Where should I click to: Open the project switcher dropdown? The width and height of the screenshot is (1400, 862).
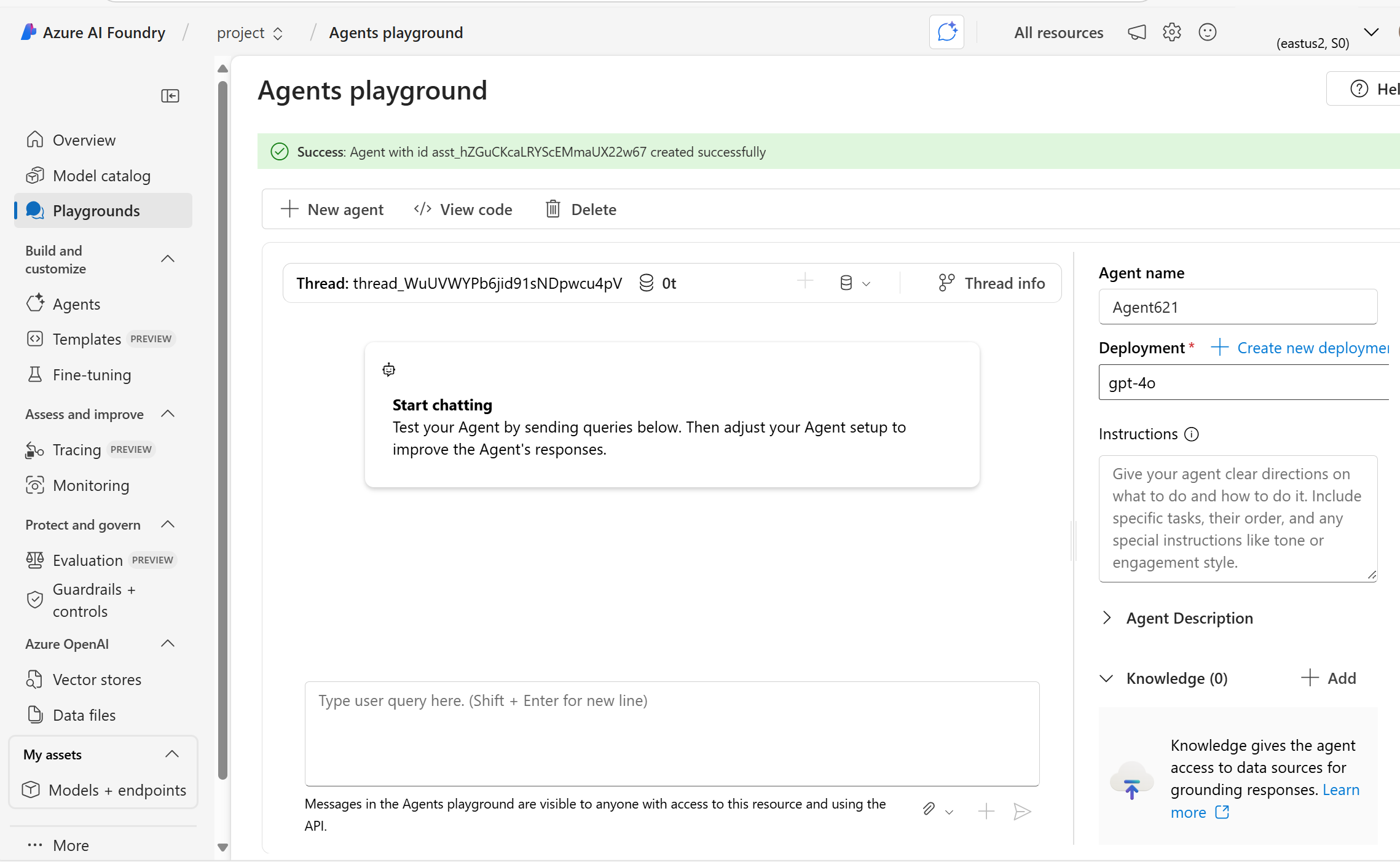tap(250, 33)
